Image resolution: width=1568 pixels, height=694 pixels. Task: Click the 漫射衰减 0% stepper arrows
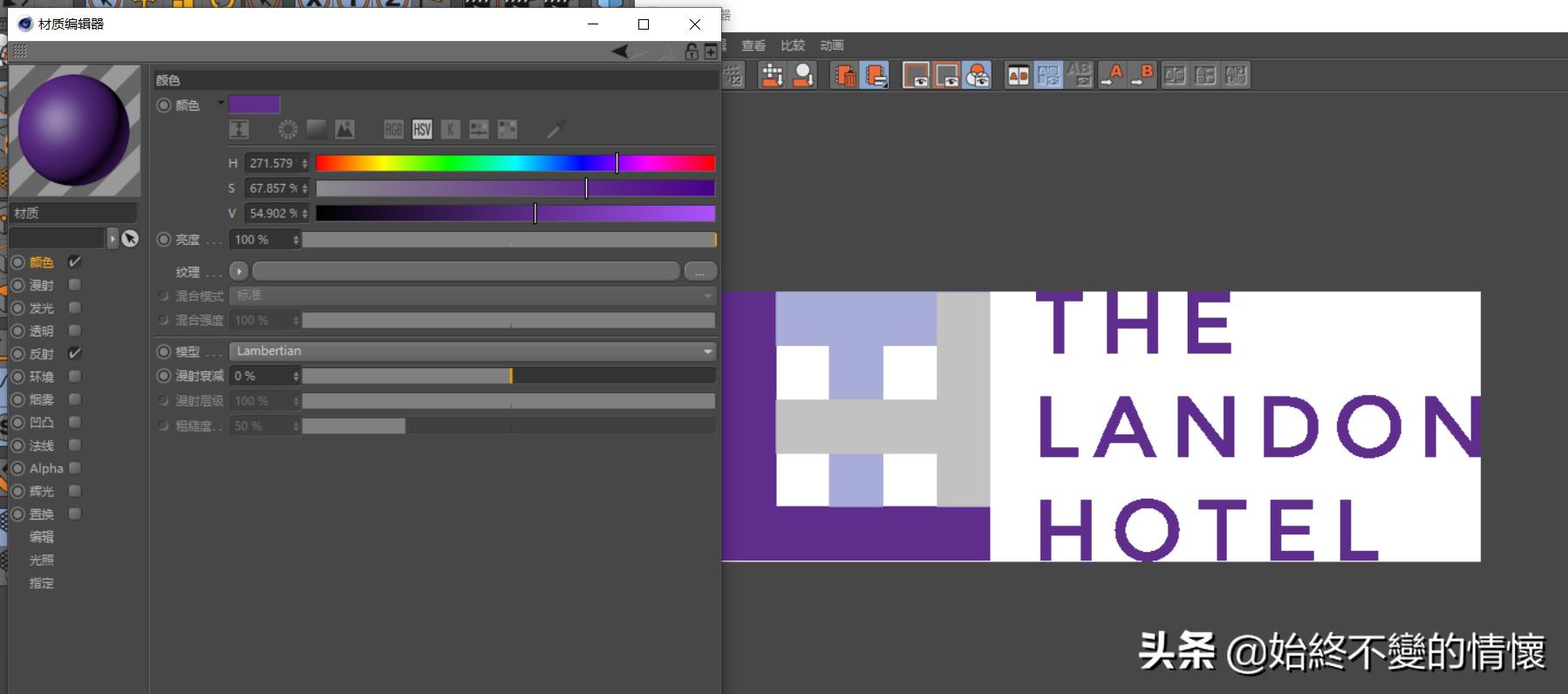pos(297,376)
